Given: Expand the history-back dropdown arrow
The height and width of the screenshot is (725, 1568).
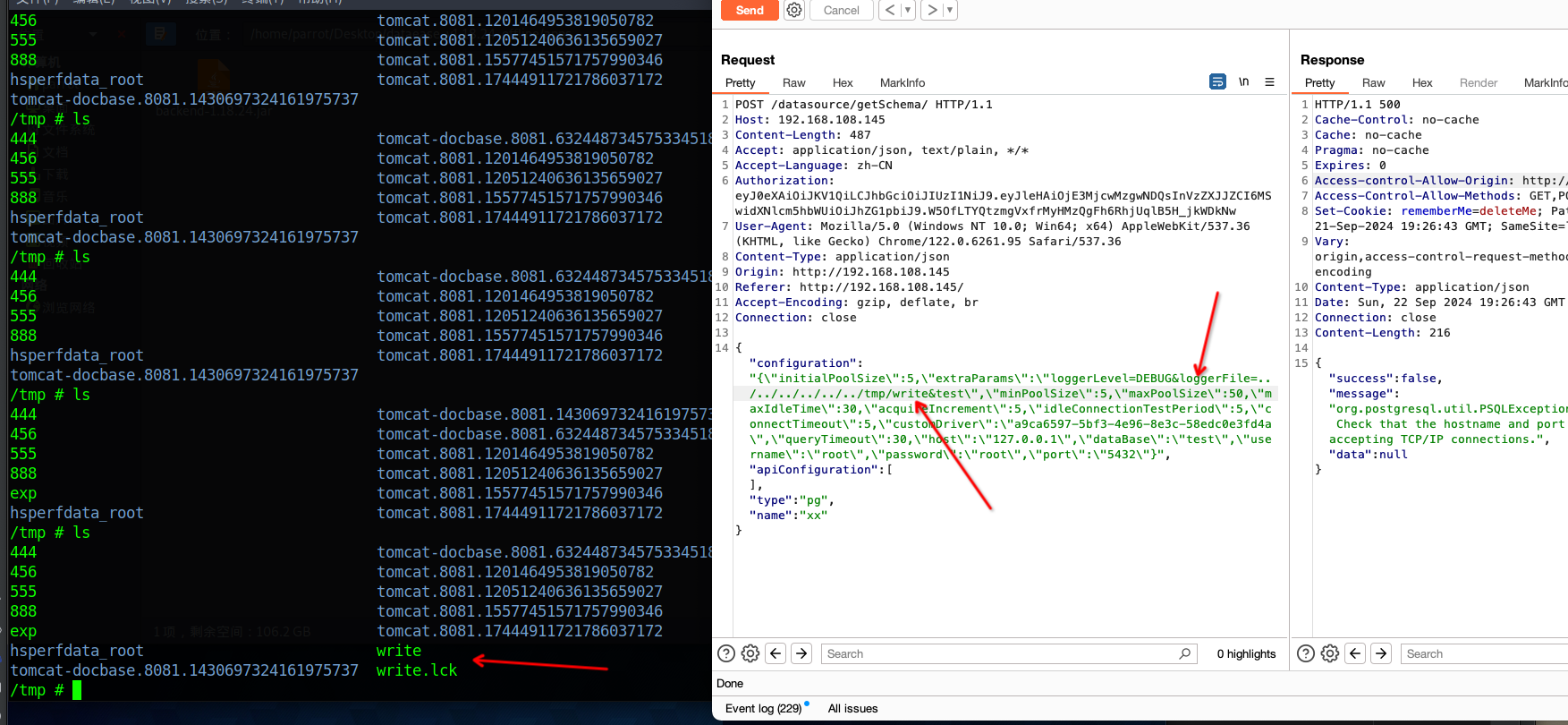Looking at the screenshot, I should tap(908, 10).
